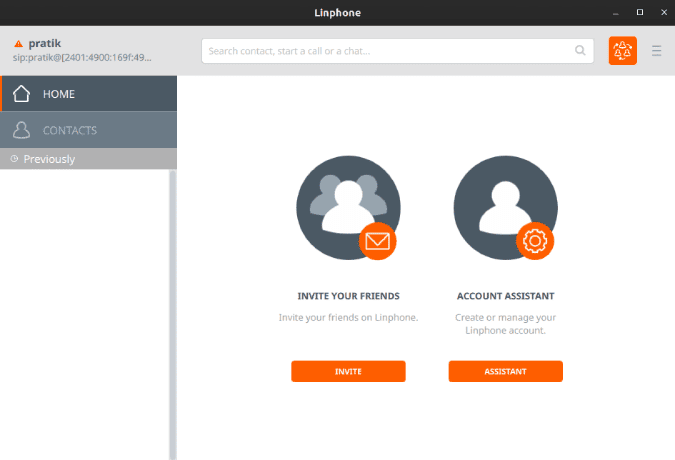Open the conference call manager orange icon
This screenshot has width=675, height=460.
pos(622,51)
